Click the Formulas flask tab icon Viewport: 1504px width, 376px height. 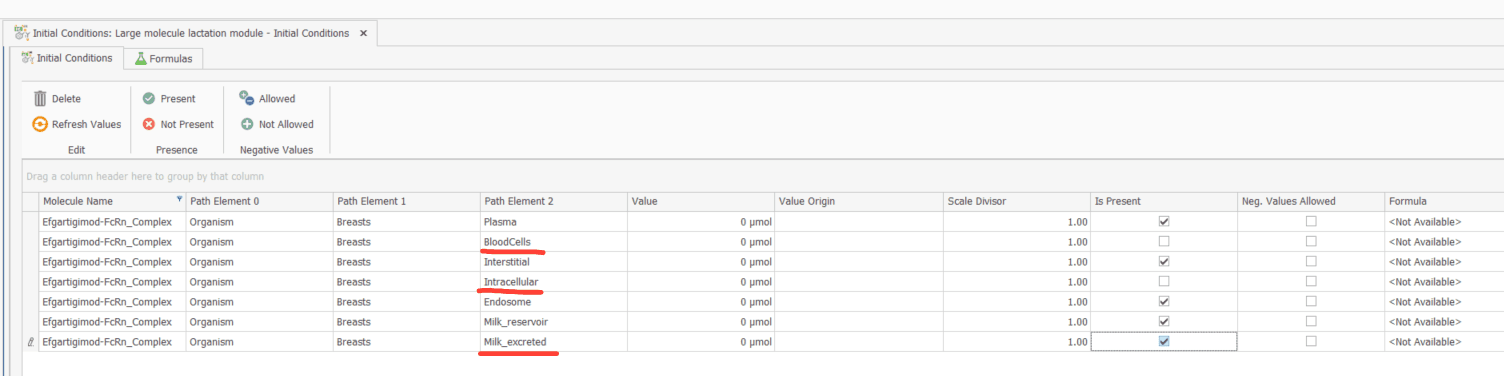pyautogui.click(x=141, y=59)
